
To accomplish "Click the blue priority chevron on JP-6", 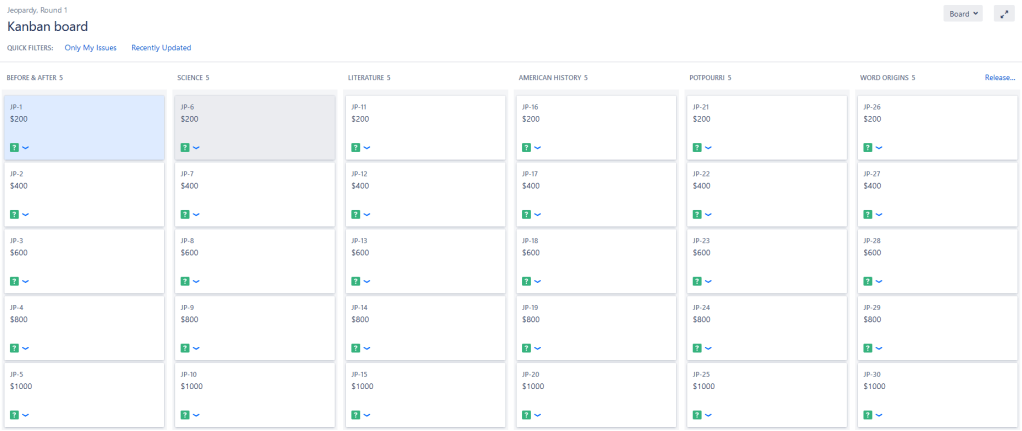I will [196, 147].
